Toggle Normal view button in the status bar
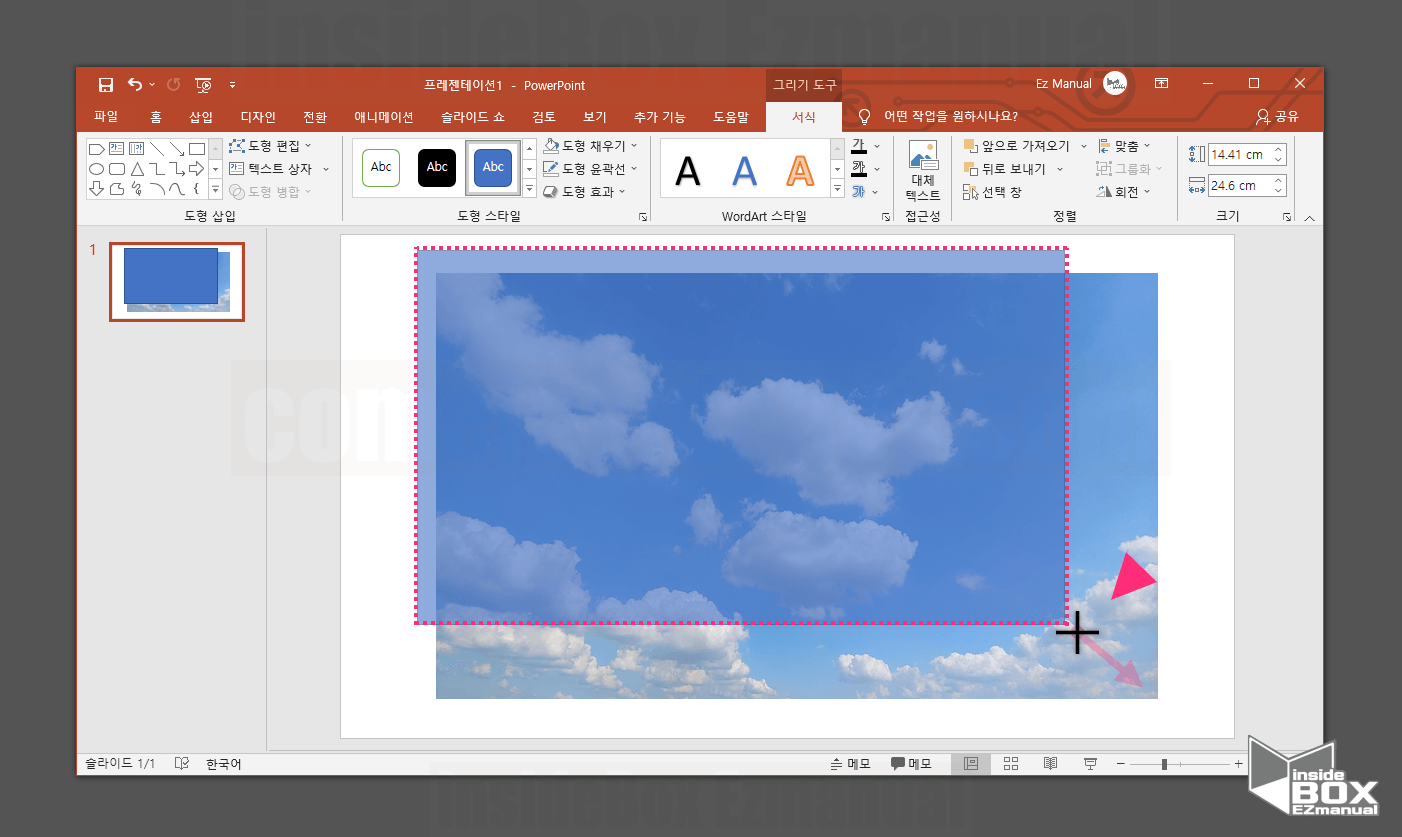The height and width of the screenshot is (837, 1402). [x=970, y=764]
